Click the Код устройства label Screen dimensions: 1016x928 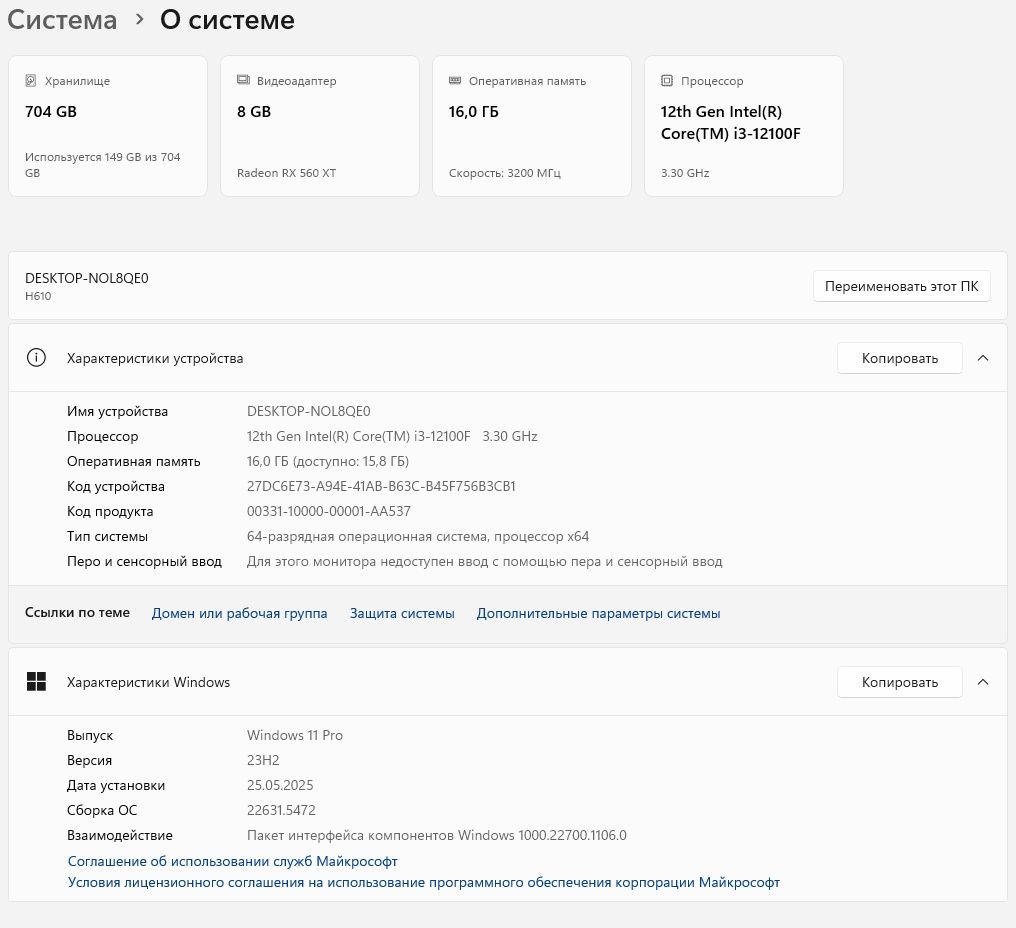tap(116, 486)
